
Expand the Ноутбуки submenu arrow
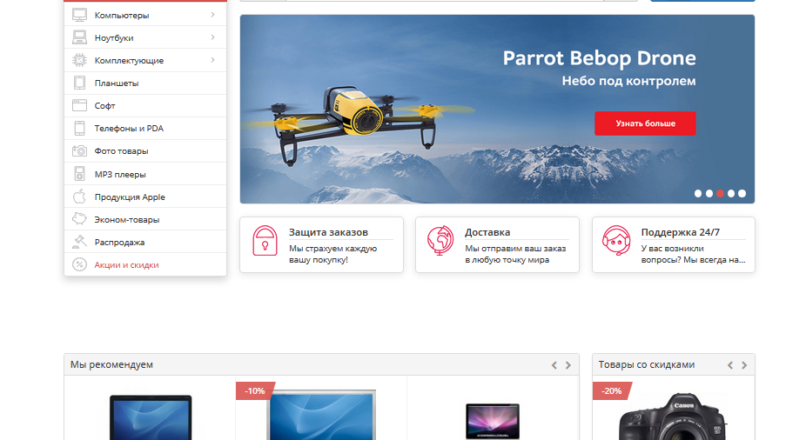click(x=212, y=38)
